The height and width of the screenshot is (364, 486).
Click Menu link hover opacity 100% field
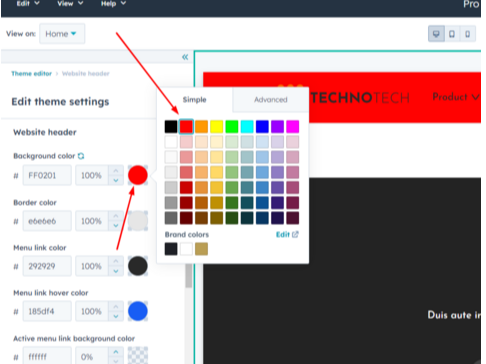click(x=92, y=311)
